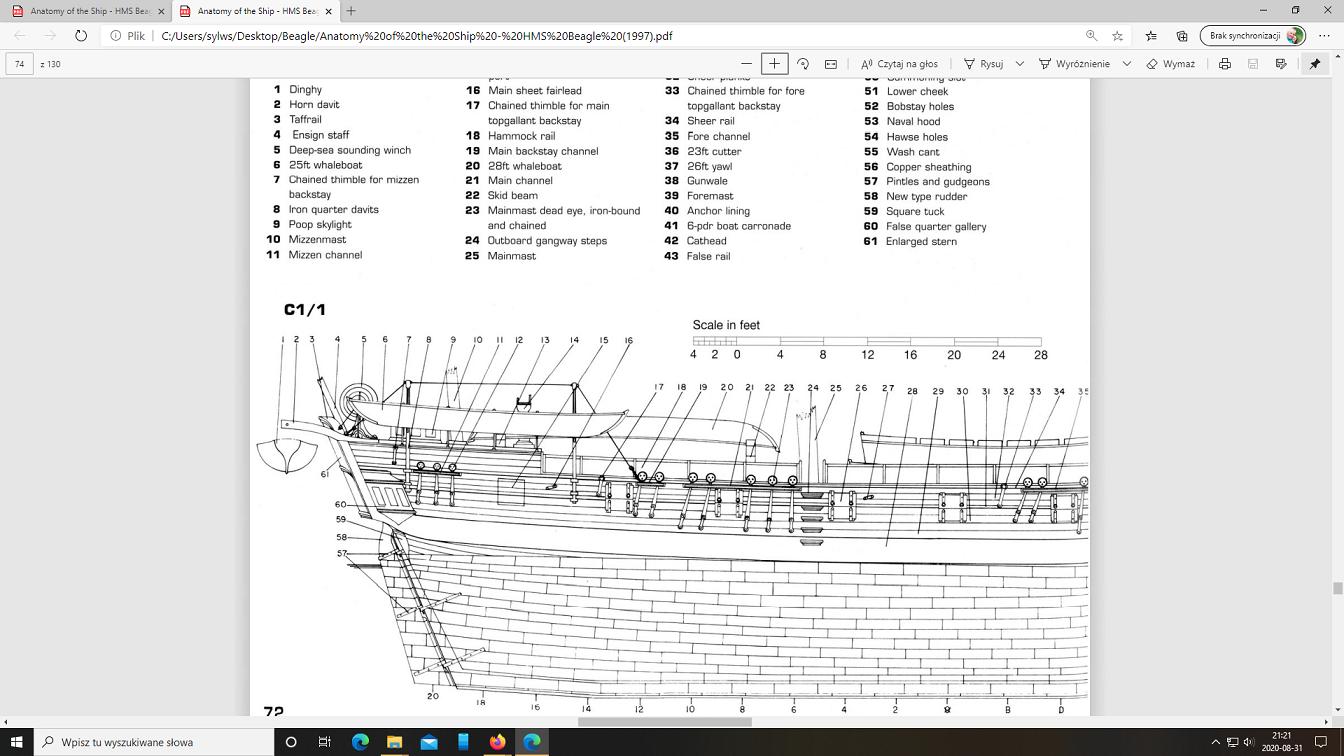1344x756 pixels.
Task: Click the zoom in plus icon
Action: click(774, 64)
